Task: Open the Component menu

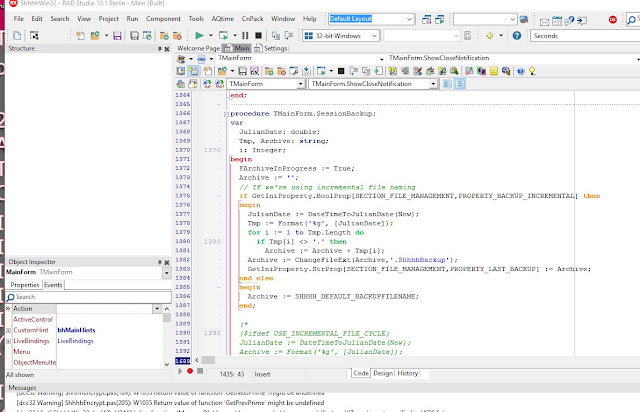Action: coord(163,19)
